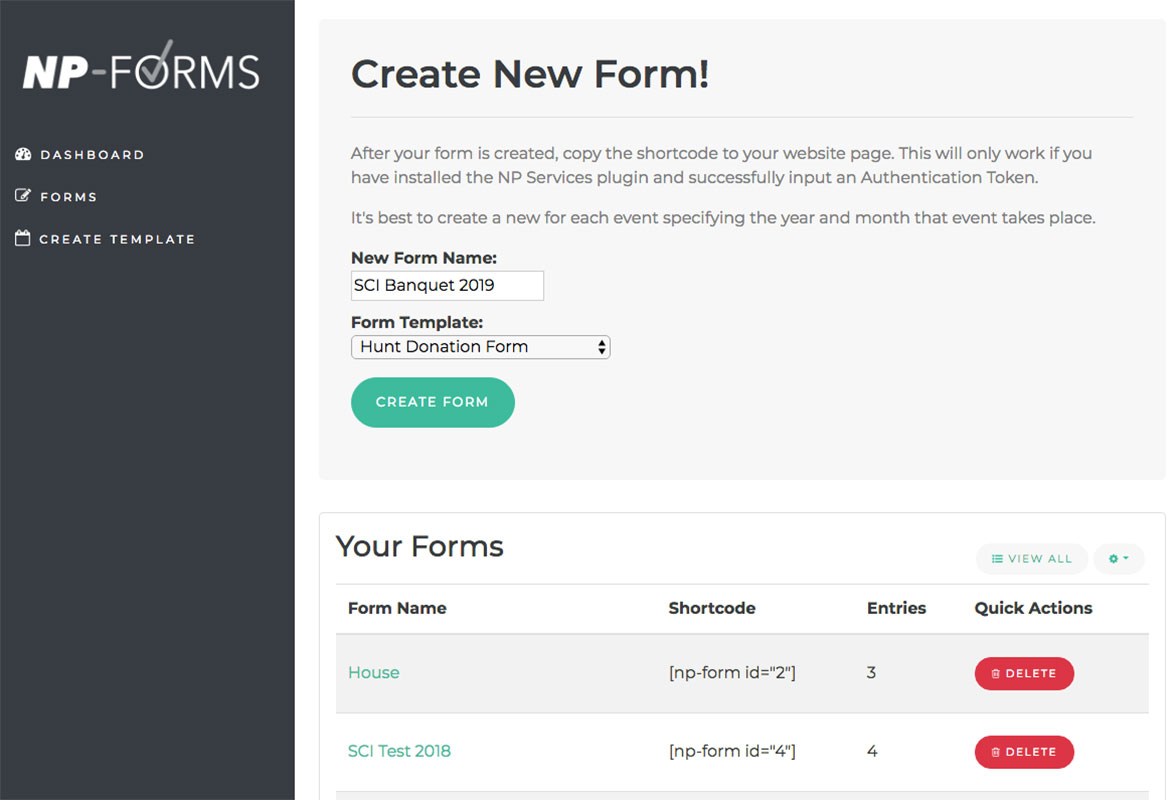The width and height of the screenshot is (1175, 800).
Task: Open the House form link
Action: pos(373,672)
